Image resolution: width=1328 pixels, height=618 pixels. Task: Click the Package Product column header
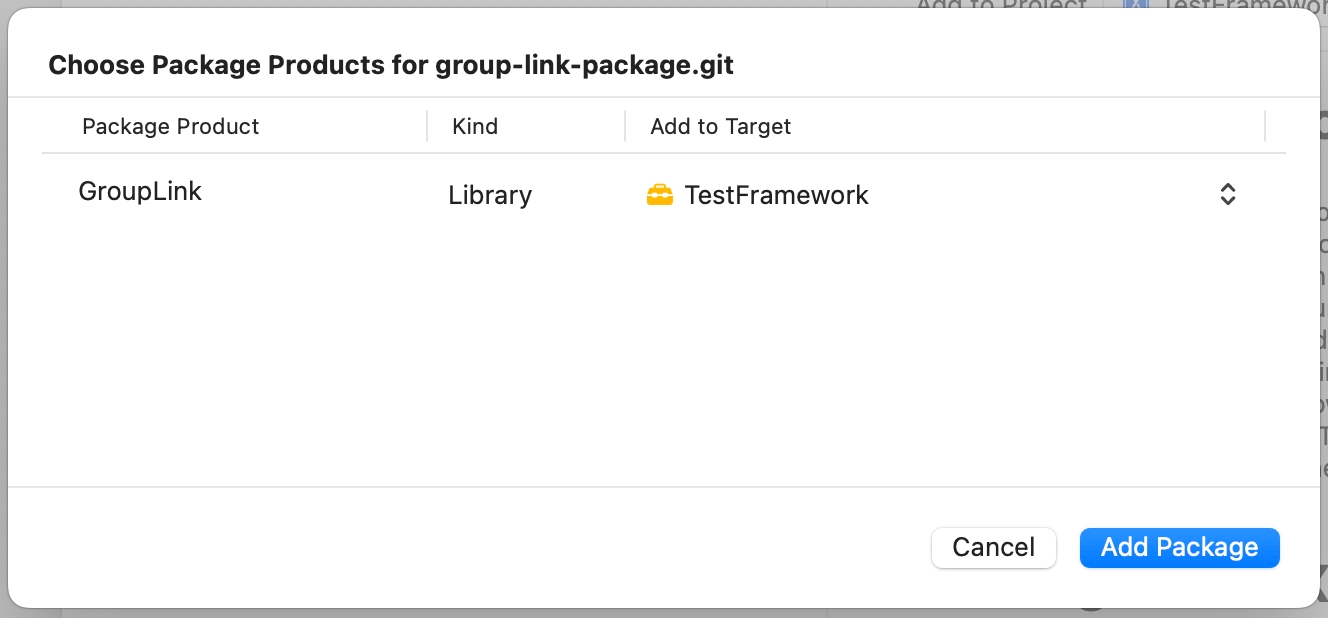[170, 127]
